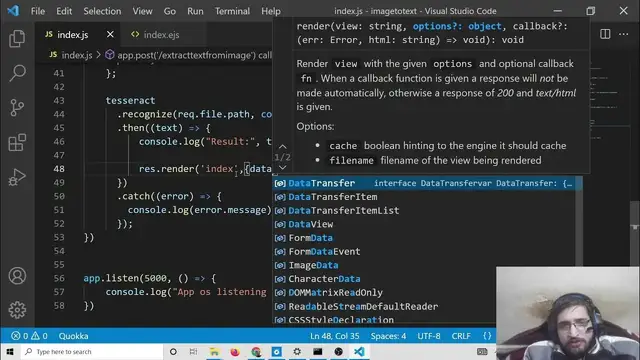
Task: Open the View menu
Action: coord(142,11)
